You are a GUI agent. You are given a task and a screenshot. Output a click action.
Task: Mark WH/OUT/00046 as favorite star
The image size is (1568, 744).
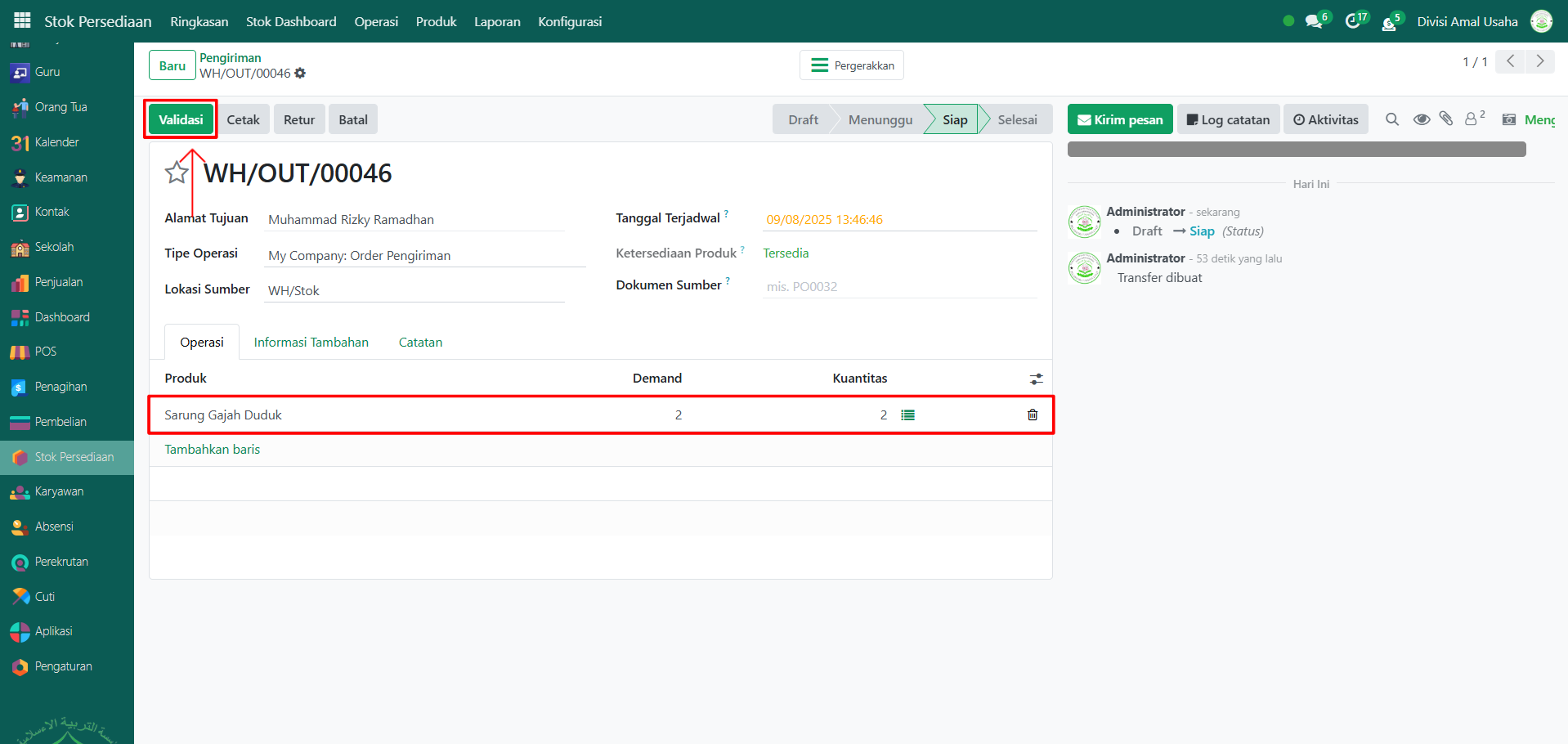tap(177, 173)
